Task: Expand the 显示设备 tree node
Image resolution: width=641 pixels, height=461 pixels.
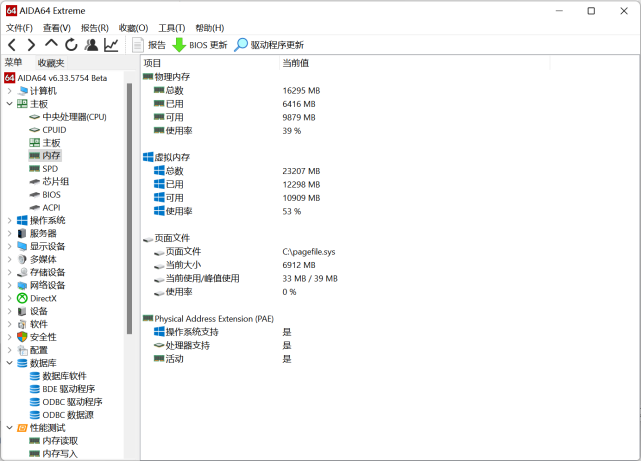Action: (x=9, y=246)
